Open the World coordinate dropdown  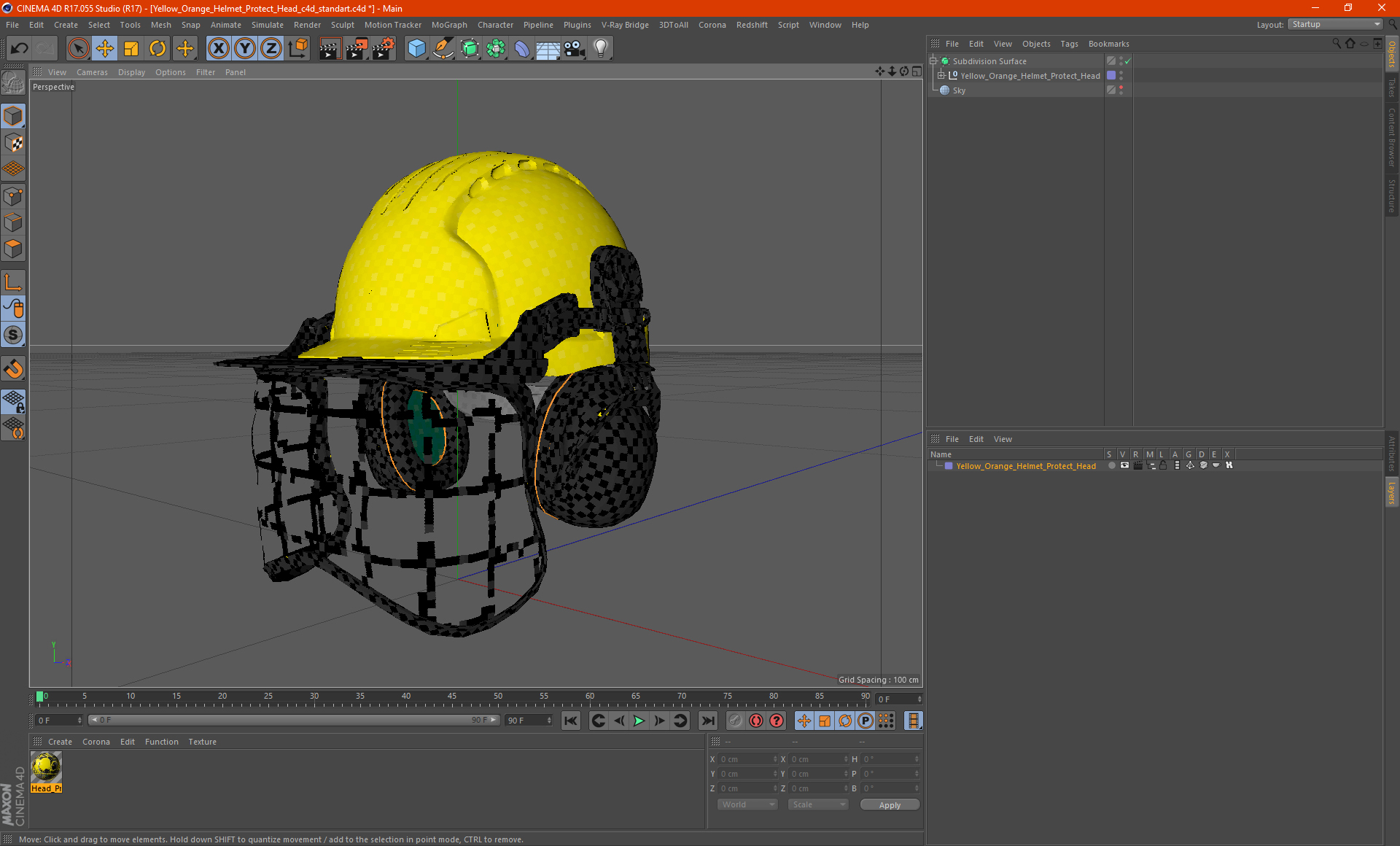[x=747, y=805]
